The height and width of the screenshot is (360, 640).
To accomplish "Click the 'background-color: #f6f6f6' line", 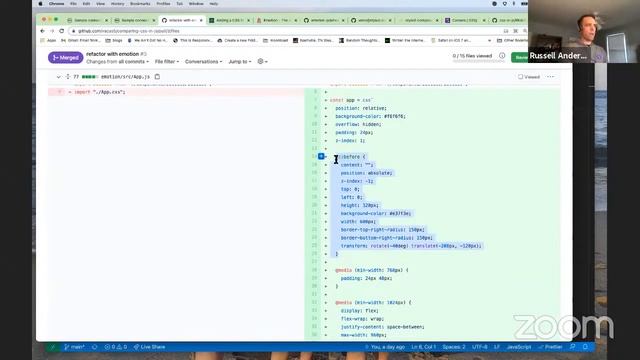I will (371, 116).
